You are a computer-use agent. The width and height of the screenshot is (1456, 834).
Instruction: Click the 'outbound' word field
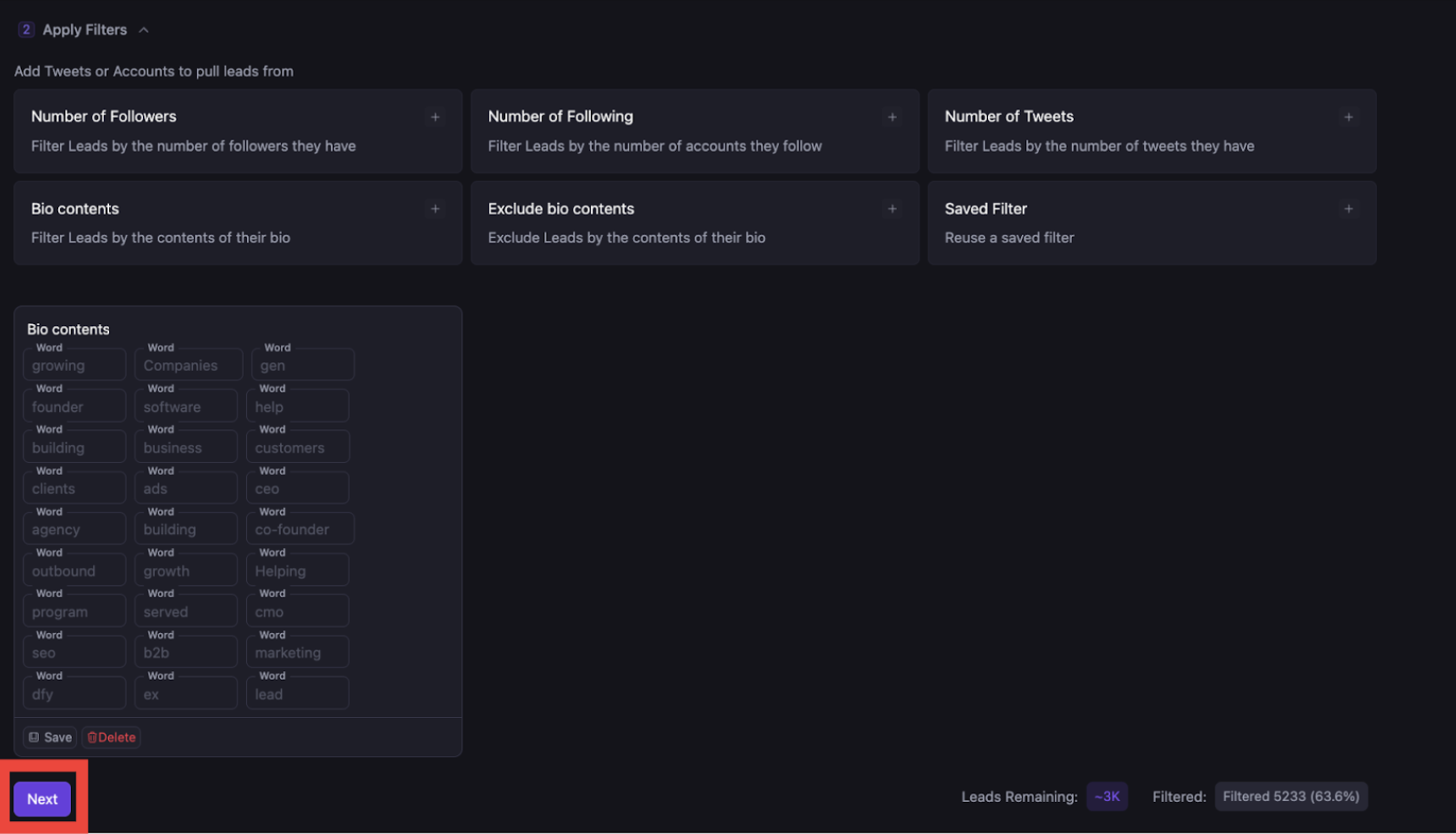pyautogui.click(x=75, y=571)
